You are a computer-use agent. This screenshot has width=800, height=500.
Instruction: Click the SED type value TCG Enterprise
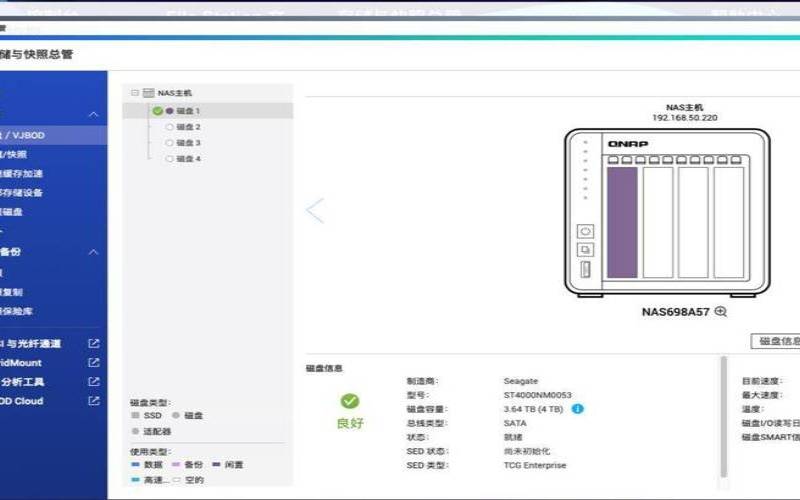535,465
